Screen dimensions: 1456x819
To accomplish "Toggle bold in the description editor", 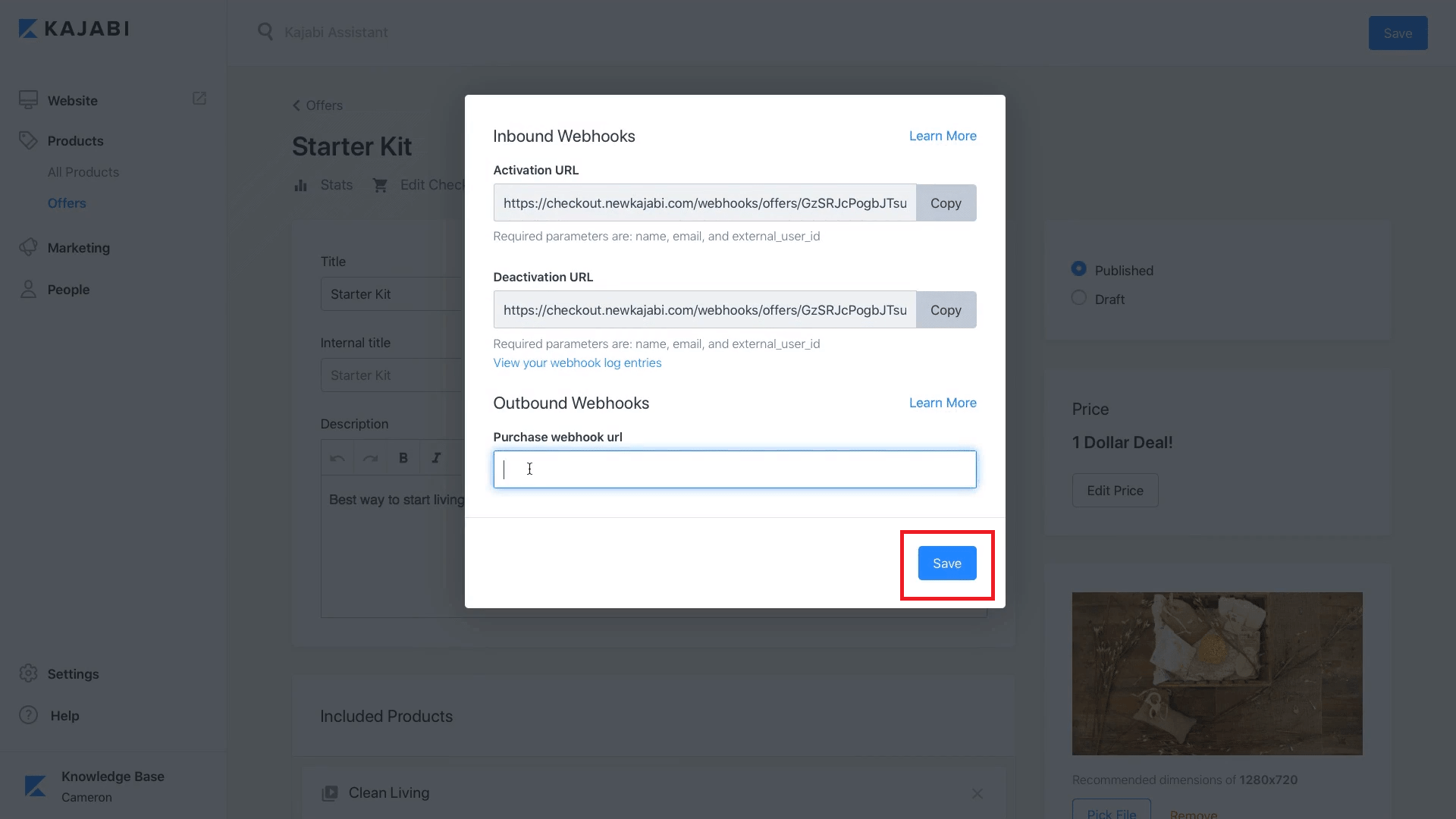I will [403, 457].
